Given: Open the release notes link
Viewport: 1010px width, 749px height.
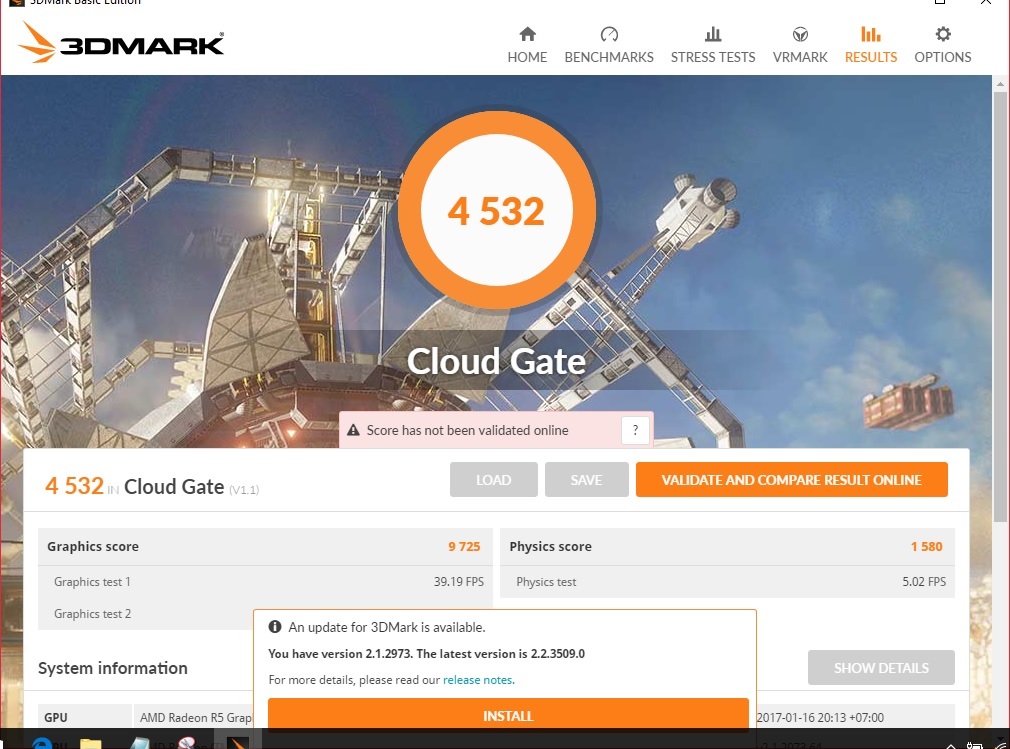Looking at the screenshot, I should (479, 680).
